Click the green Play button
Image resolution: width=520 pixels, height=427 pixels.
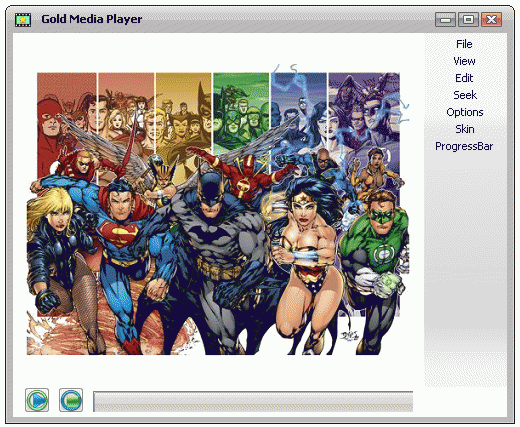point(37,400)
